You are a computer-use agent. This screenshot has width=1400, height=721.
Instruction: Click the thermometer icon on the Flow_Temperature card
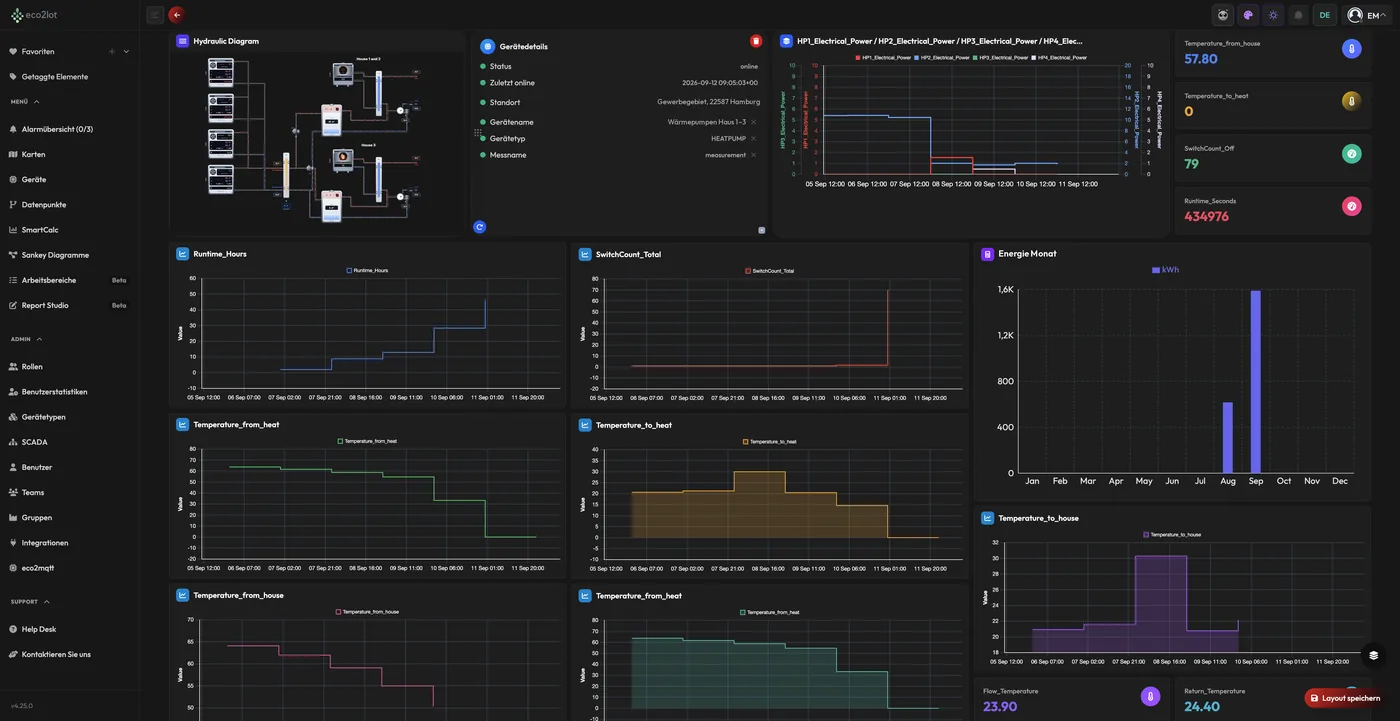[x=1151, y=696]
